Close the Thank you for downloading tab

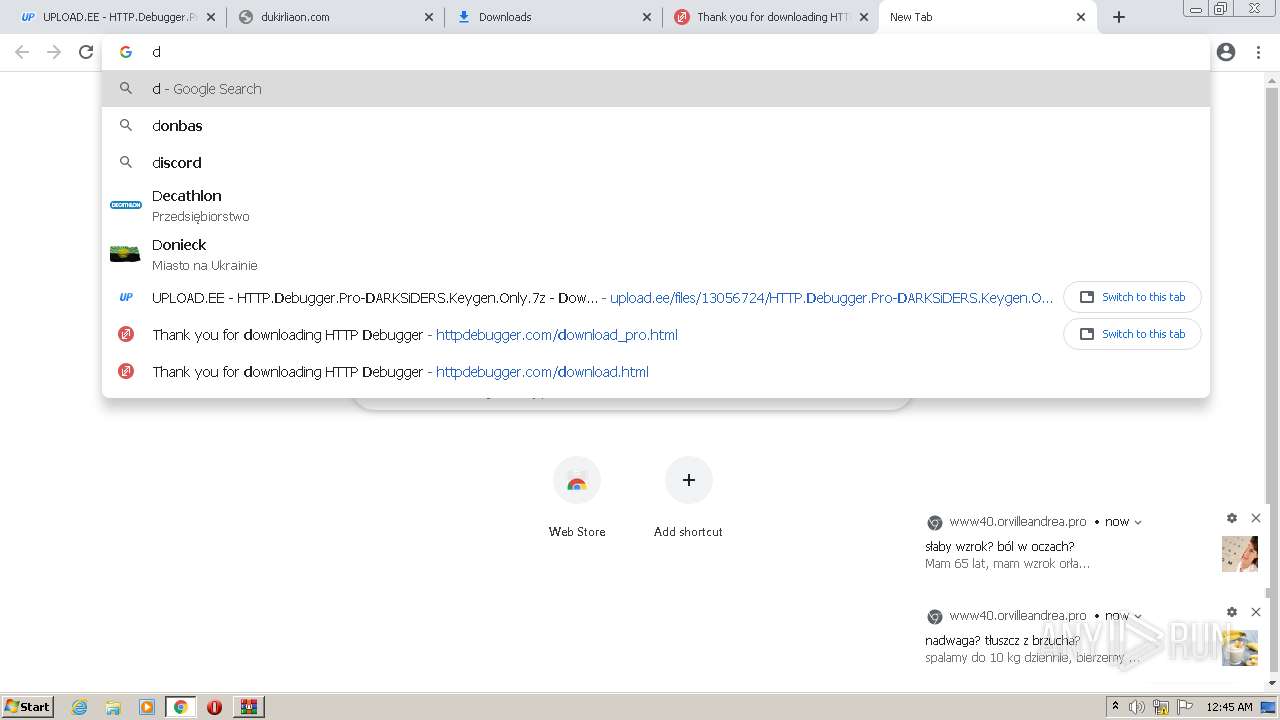[864, 17]
